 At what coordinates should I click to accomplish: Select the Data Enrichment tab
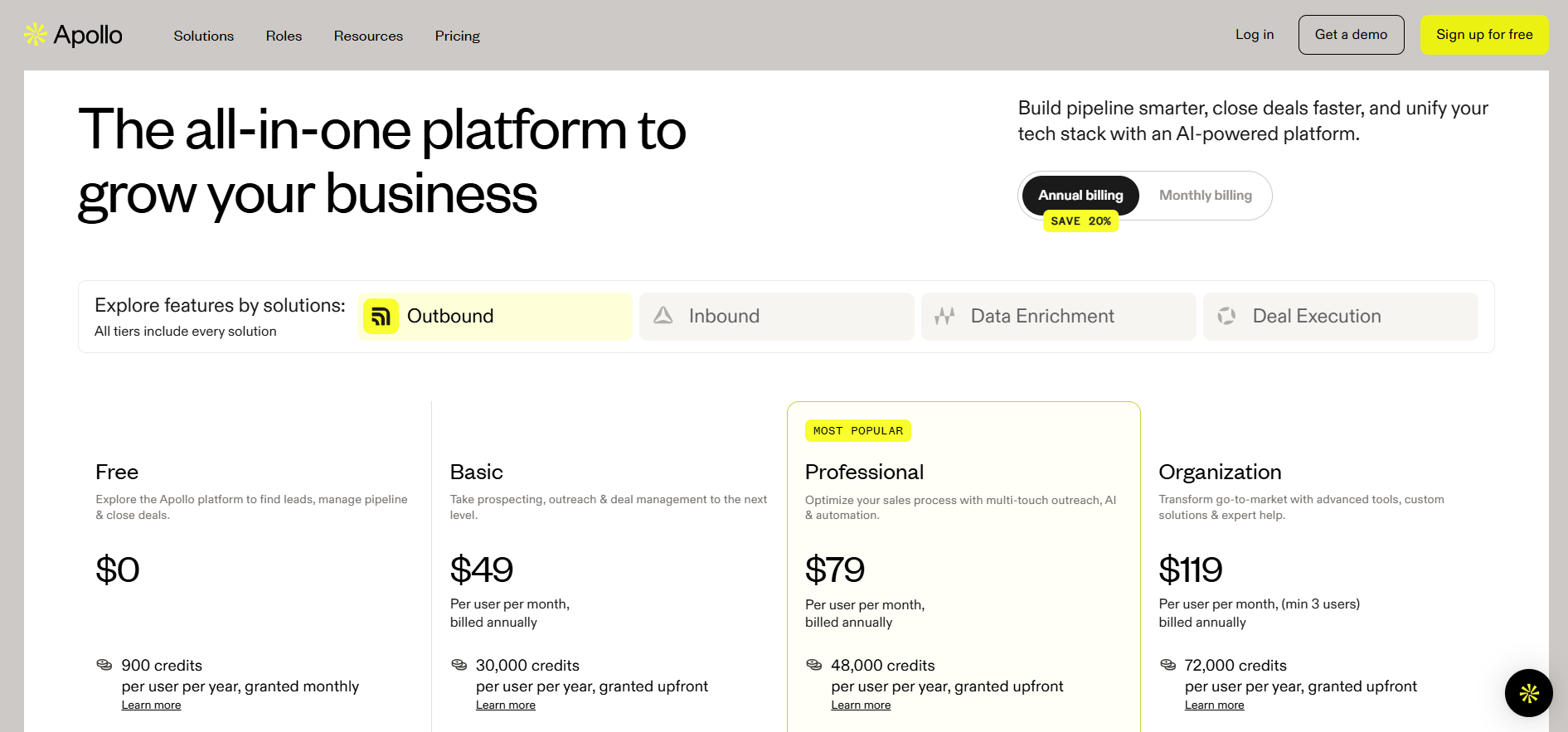1058,316
